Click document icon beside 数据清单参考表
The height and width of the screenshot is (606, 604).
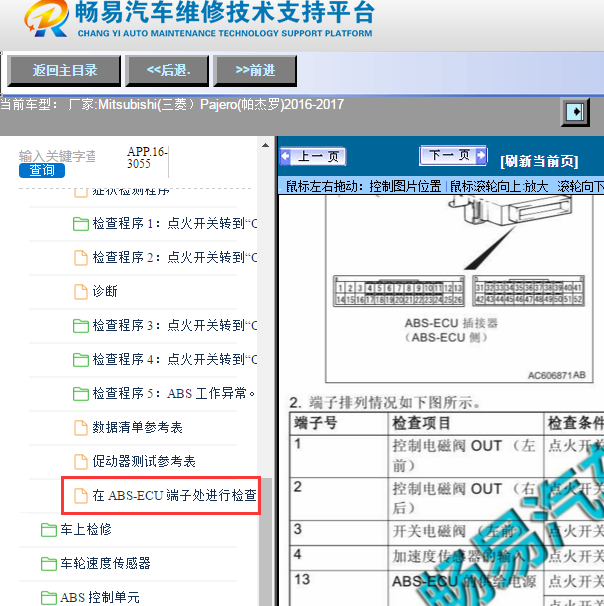pos(81,427)
